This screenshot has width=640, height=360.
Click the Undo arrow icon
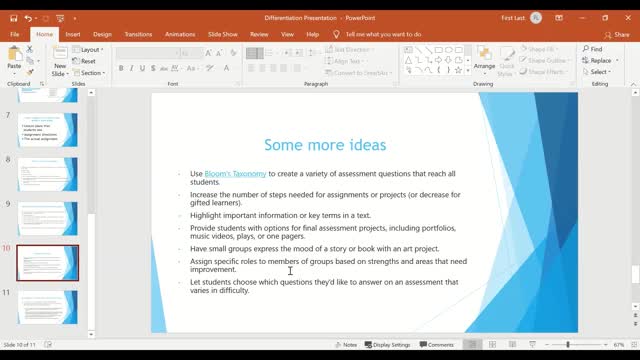(x=28, y=18)
